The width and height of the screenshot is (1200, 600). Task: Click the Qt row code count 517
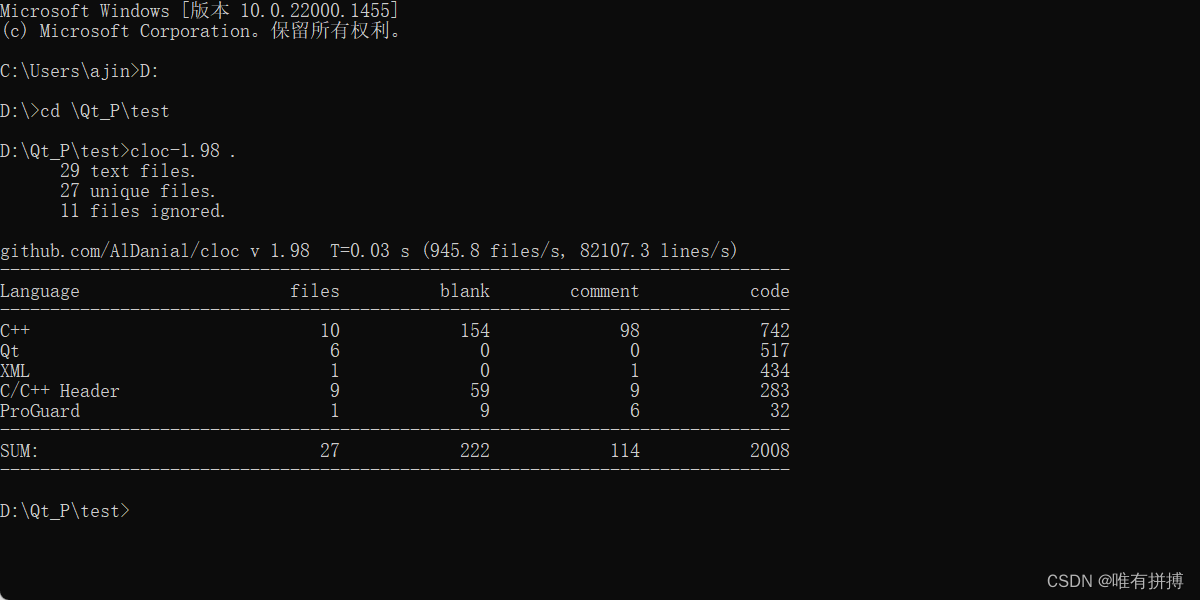[775, 351]
